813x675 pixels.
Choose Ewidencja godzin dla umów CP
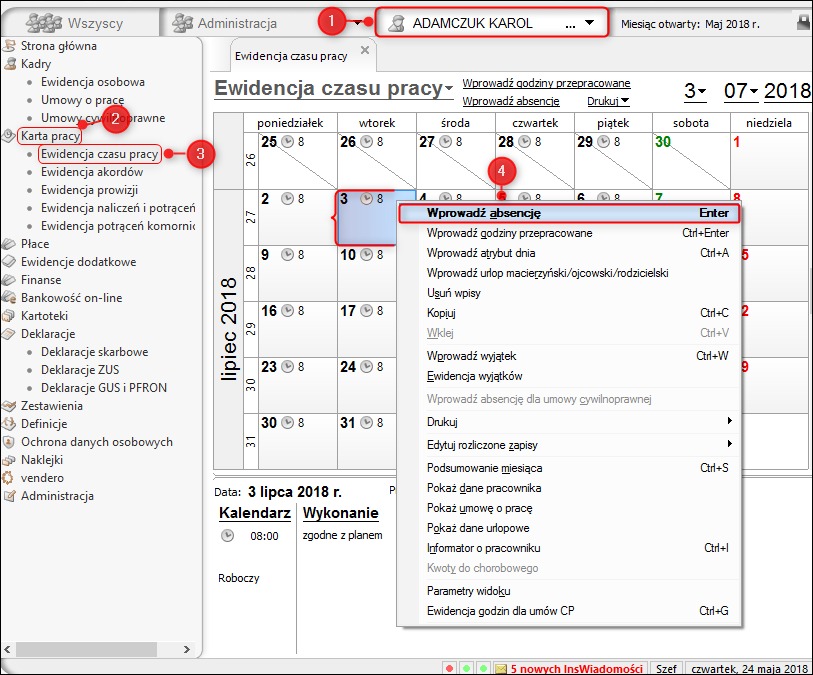(569, 611)
